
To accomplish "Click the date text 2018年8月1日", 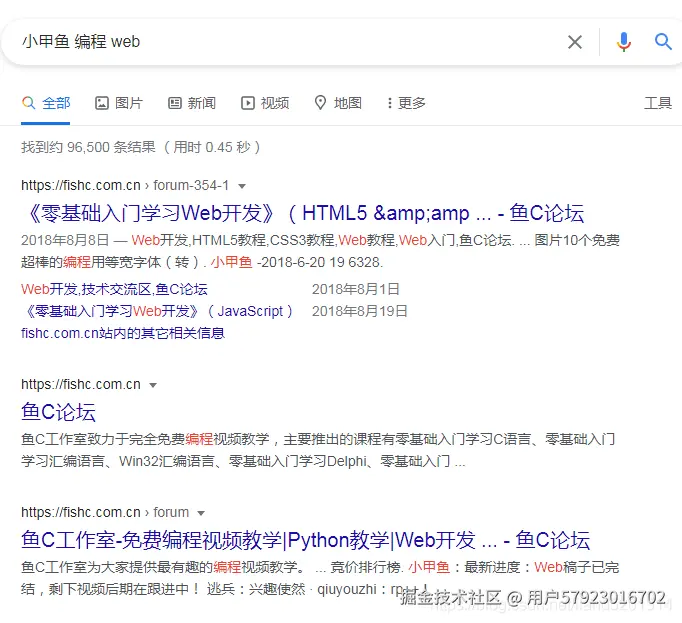I will click(x=356, y=289).
